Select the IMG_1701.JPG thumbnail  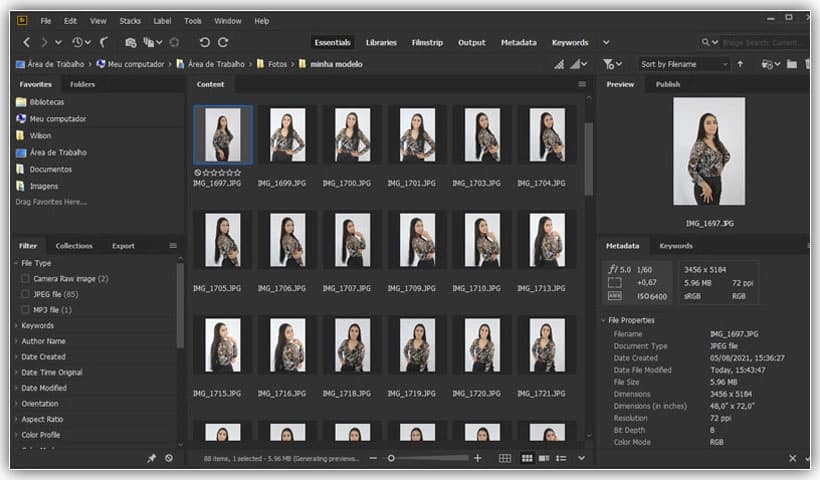(417, 135)
